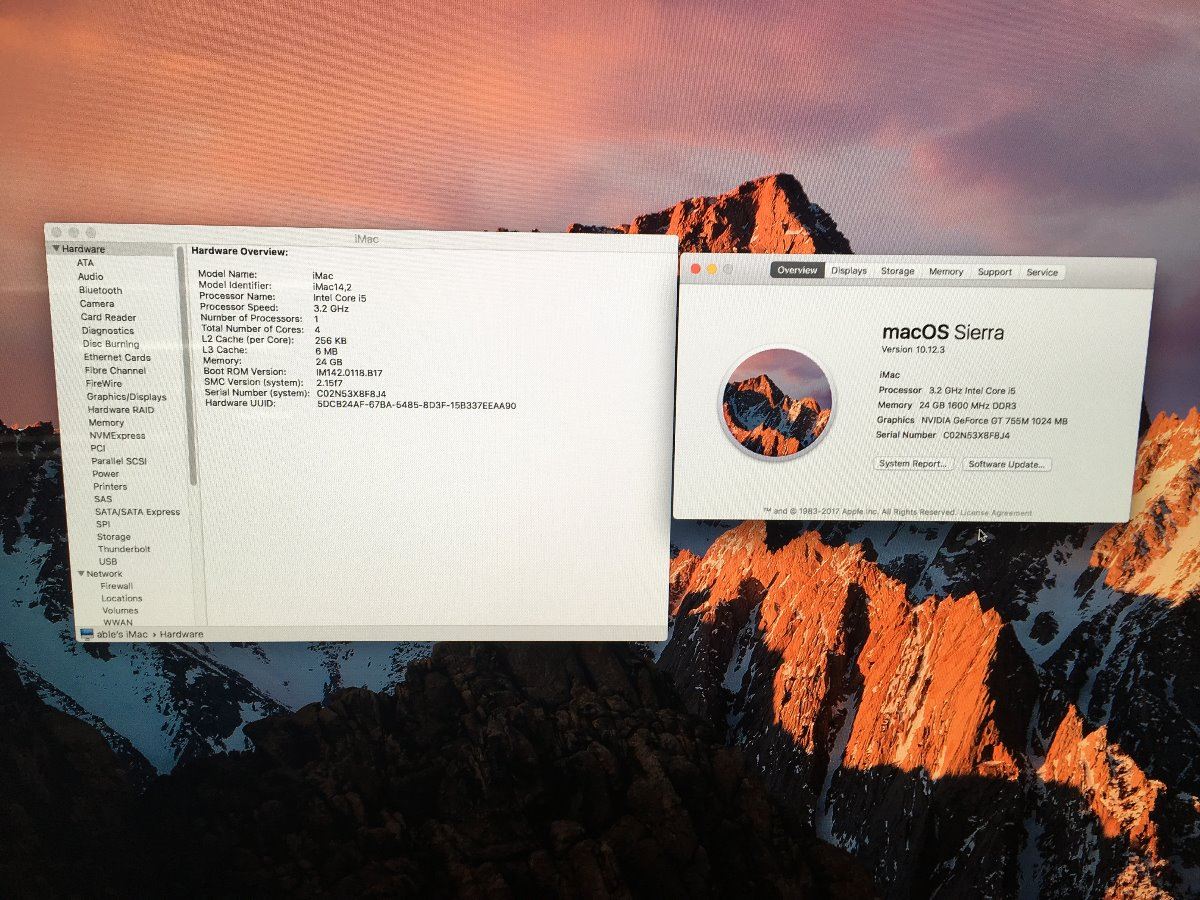This screenshot has width=1200, height=900.
Task: Open the License Agreement link
Action: tap(996, 513)
